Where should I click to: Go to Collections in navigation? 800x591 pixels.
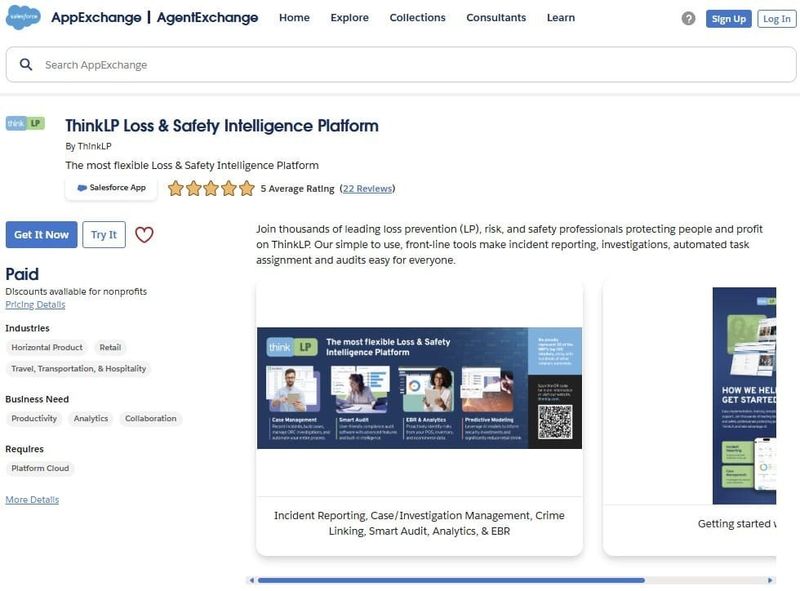coord(417,18)
